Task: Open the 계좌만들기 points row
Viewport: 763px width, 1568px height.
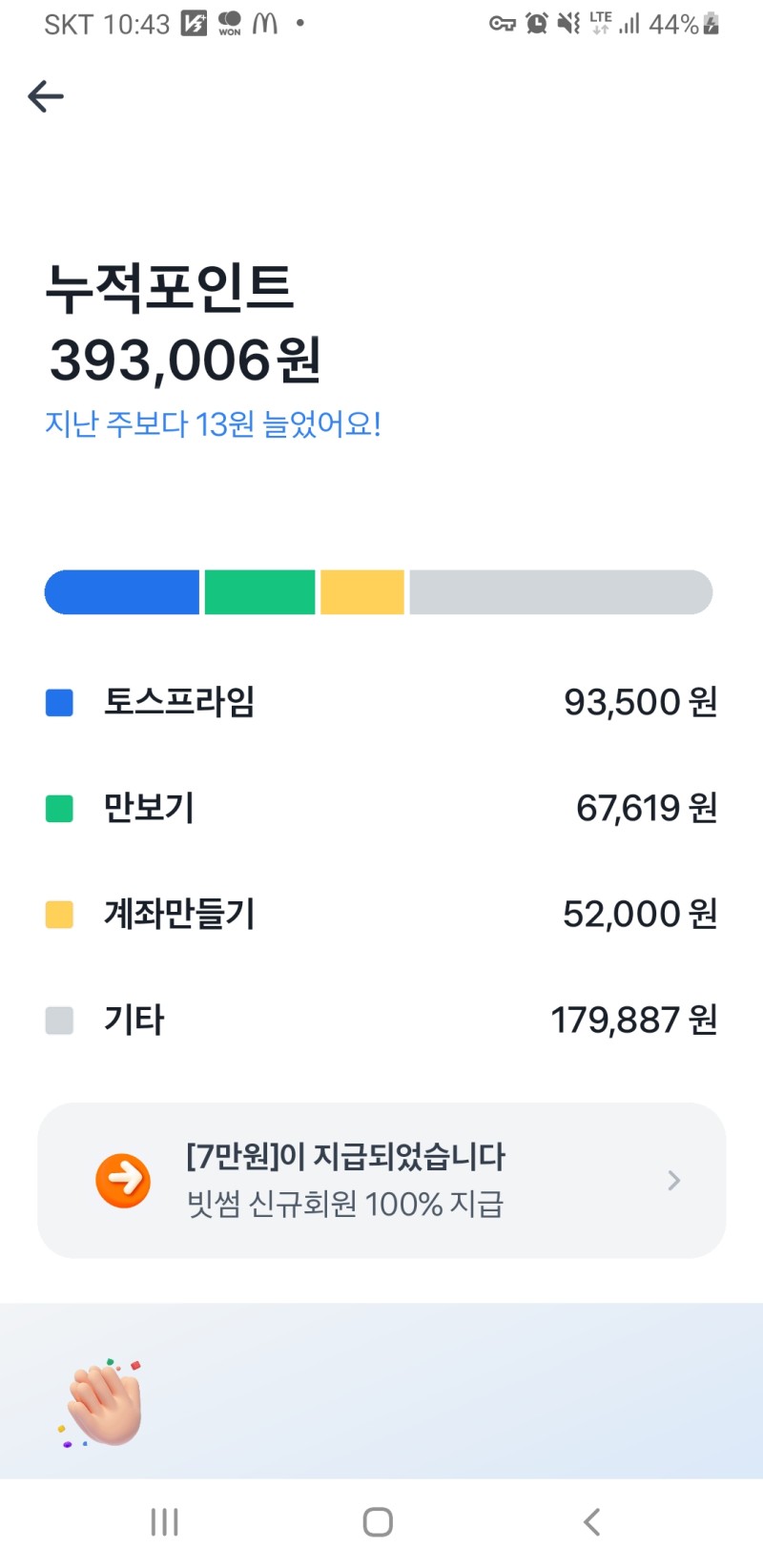Action: (x=381, y=915)
